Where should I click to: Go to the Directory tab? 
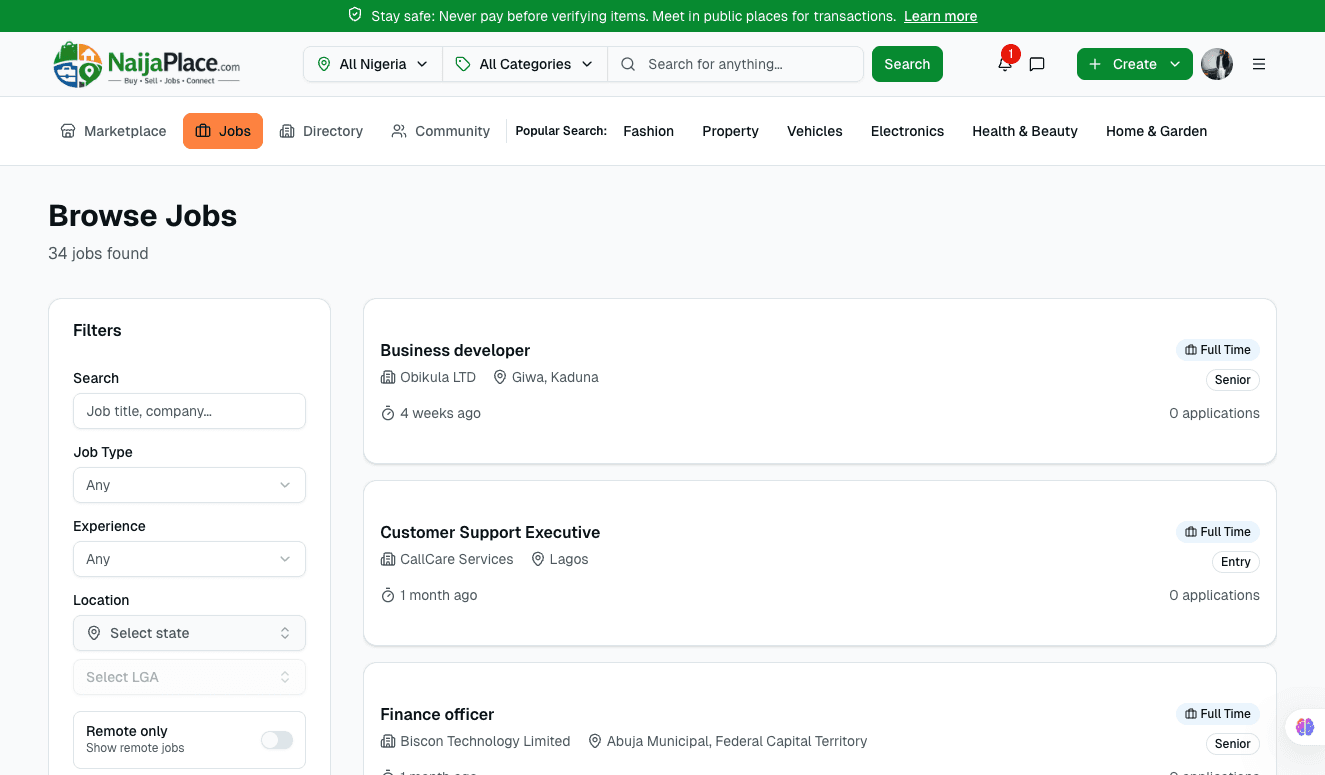321,131
